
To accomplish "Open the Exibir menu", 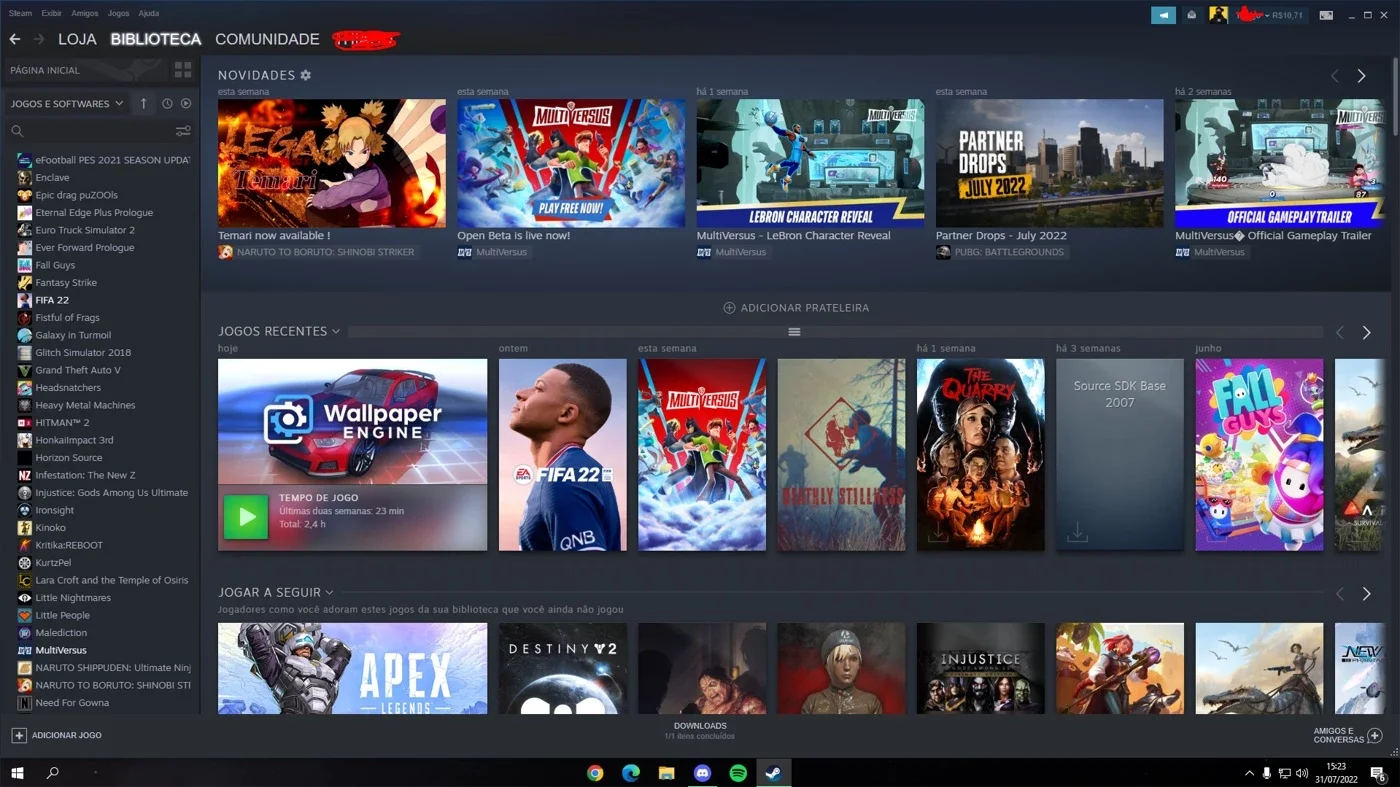I will 52,13.
